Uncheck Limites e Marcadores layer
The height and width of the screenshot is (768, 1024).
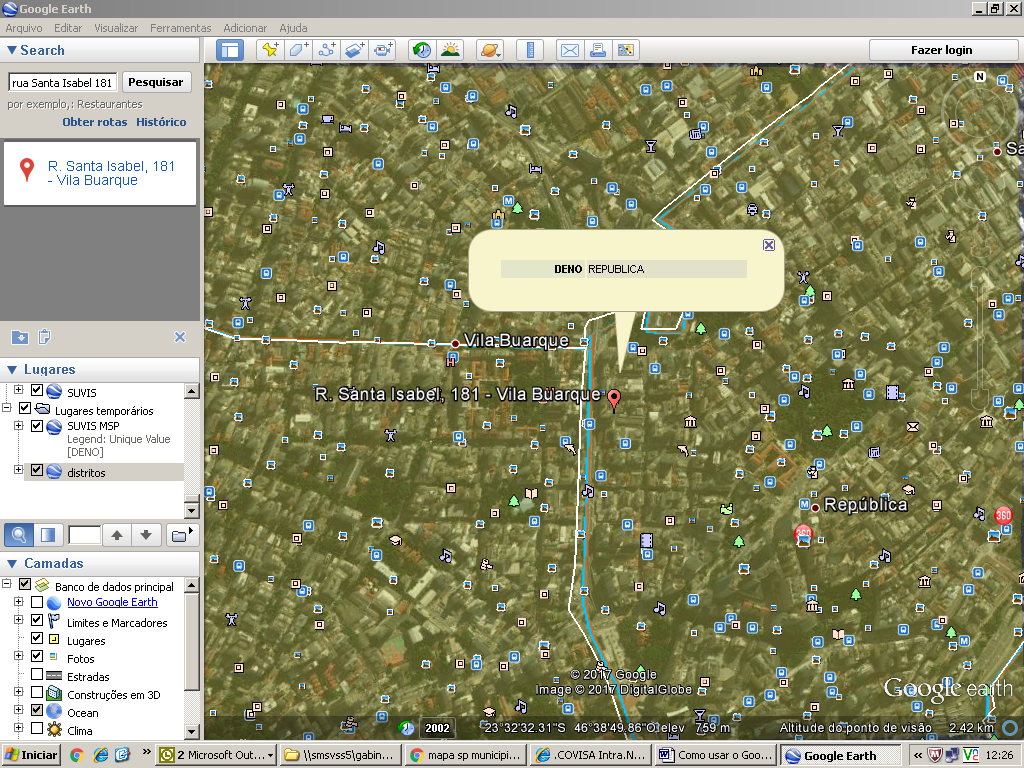pyautogui.click(x=37, y=620)
